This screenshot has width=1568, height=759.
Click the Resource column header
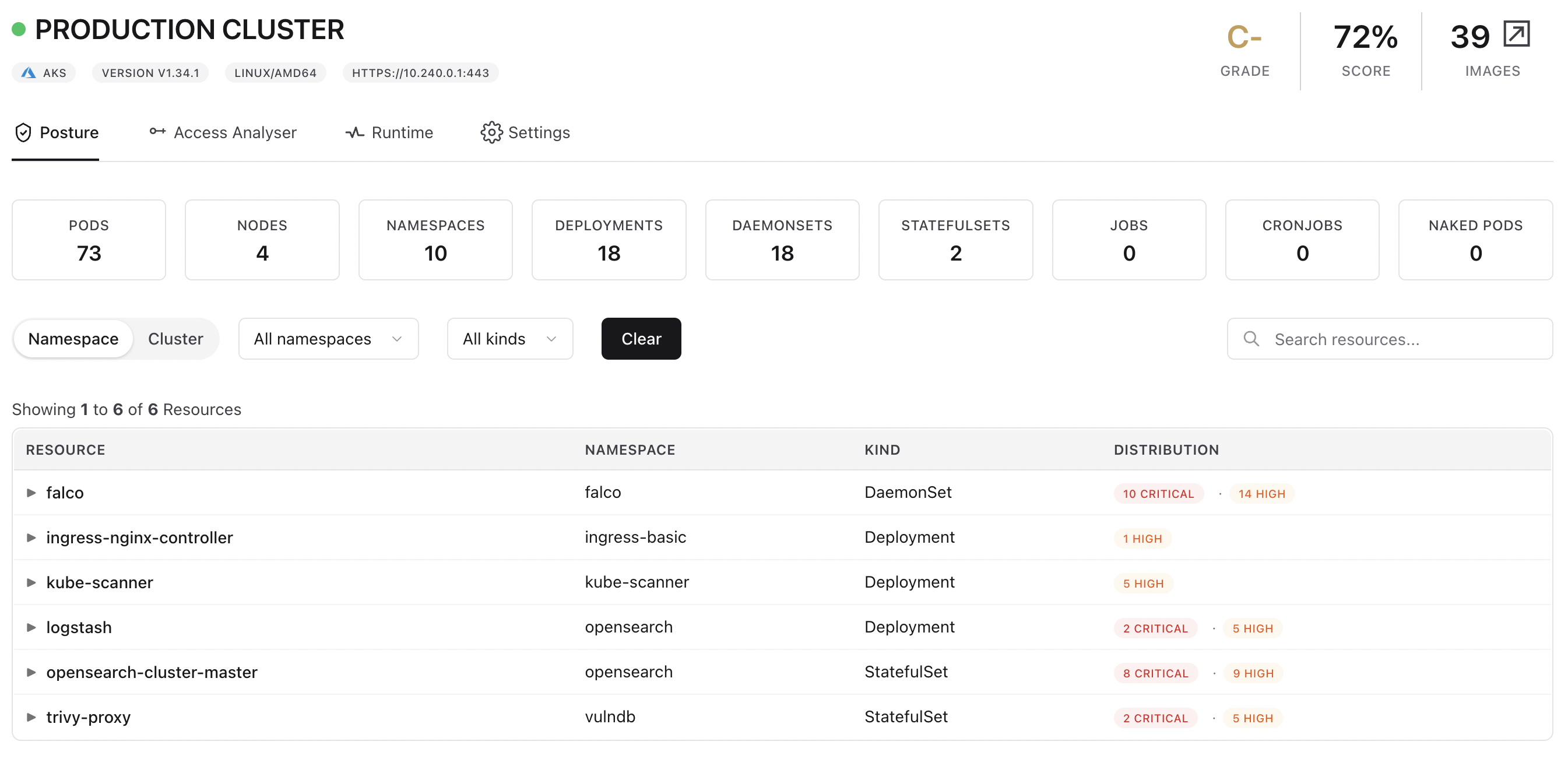[65, 451]
